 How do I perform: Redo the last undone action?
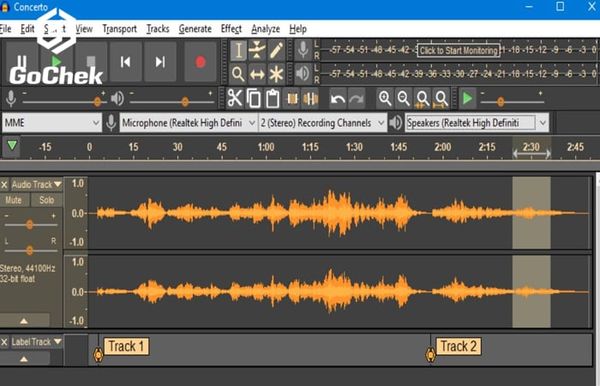click(x=357, y=99)
